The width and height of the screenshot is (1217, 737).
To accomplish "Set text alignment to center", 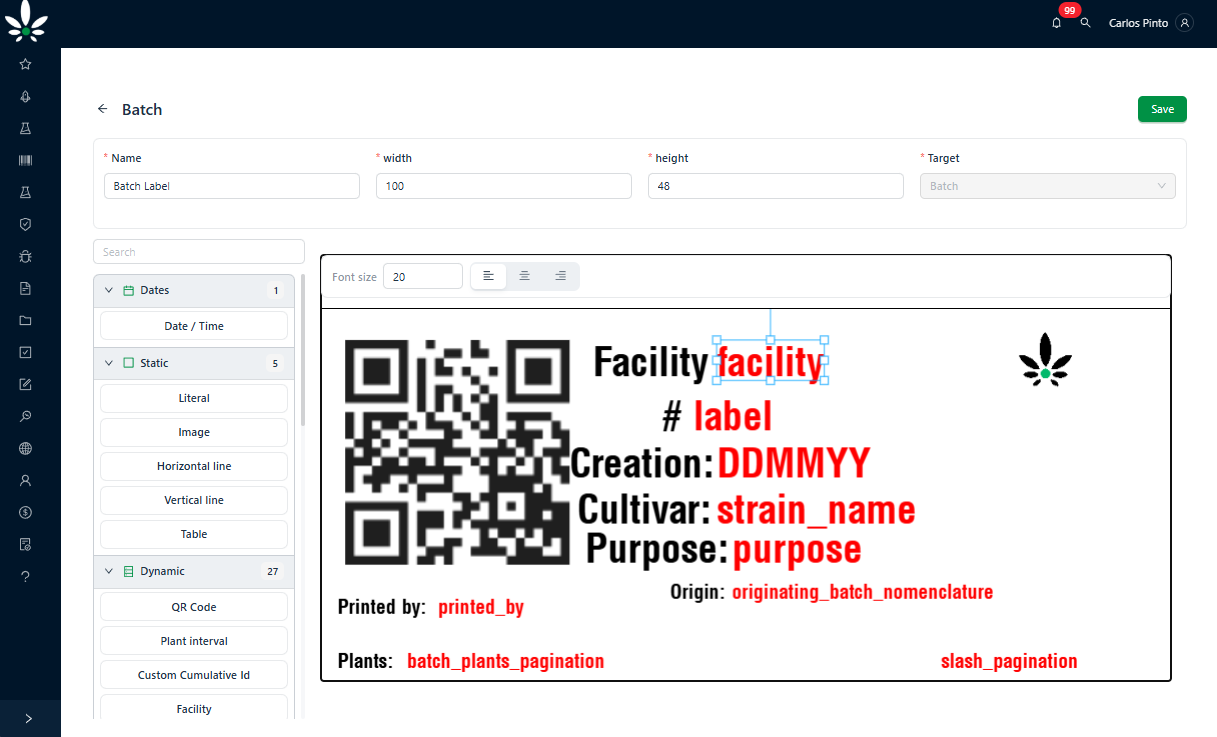I will coord(524,276).
